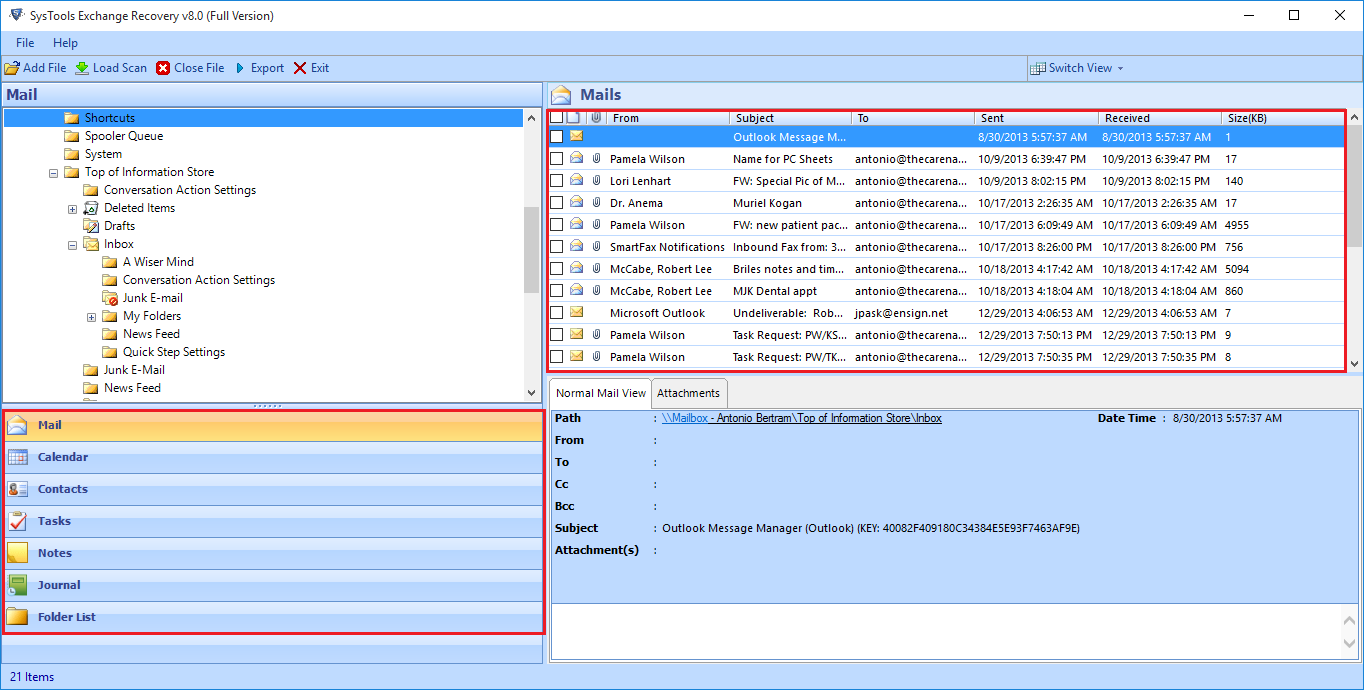This screenshot has height=690, width=1364.
Task: Open the Help menu
Action: pyautogui.click(x=65, y=43)
